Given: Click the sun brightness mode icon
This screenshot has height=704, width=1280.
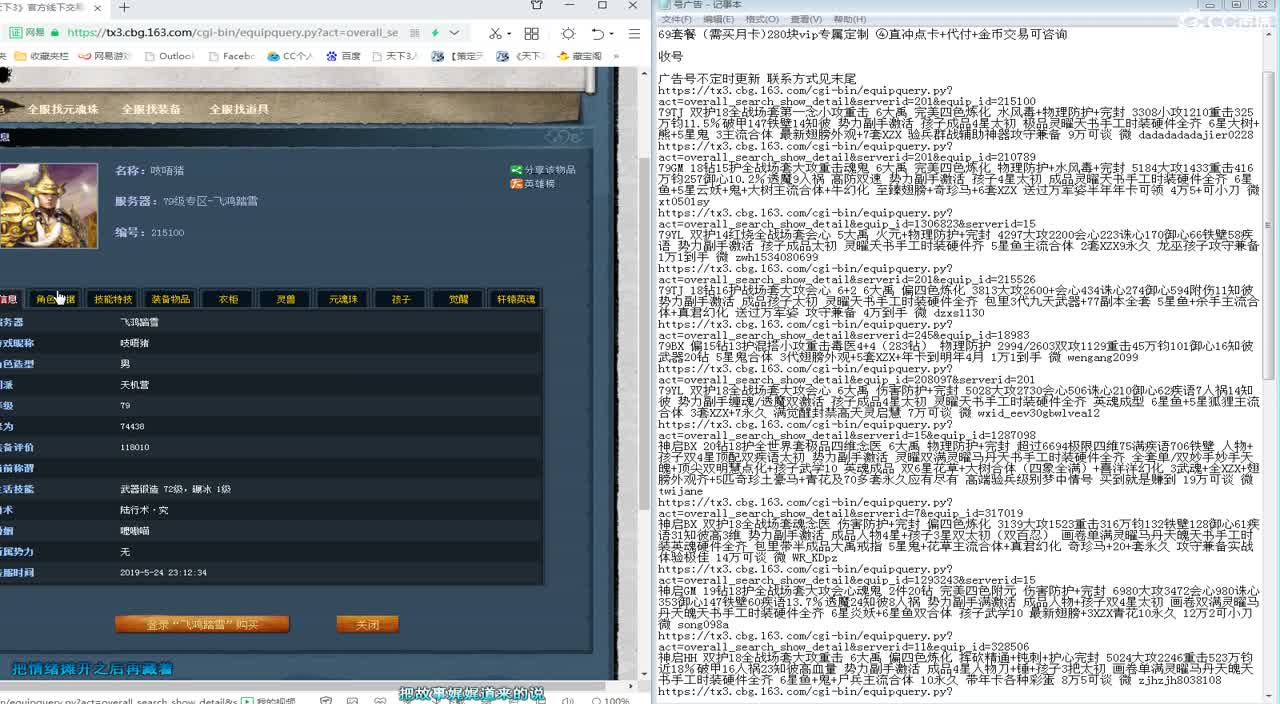Looking at the screenshot, I should tap(568, 33).
